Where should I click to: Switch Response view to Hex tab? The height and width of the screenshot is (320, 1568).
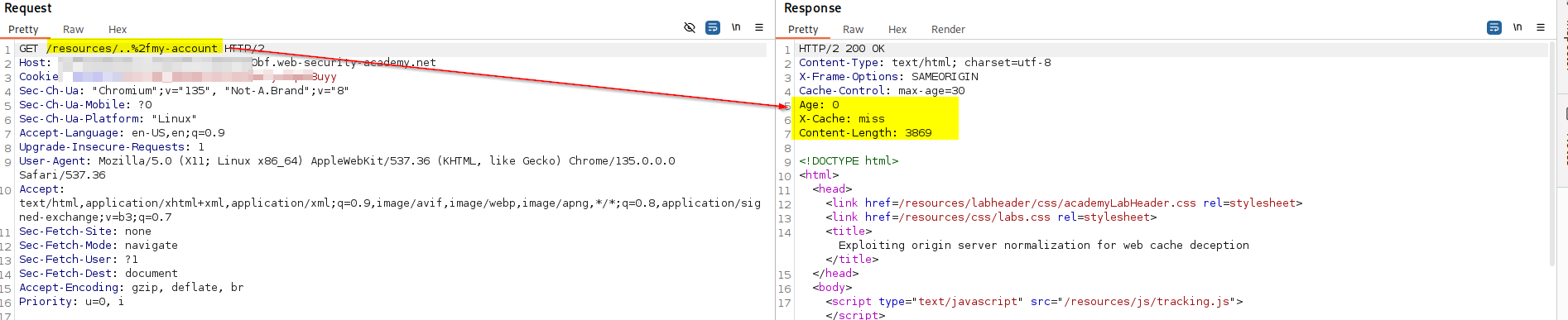(897, 29)
